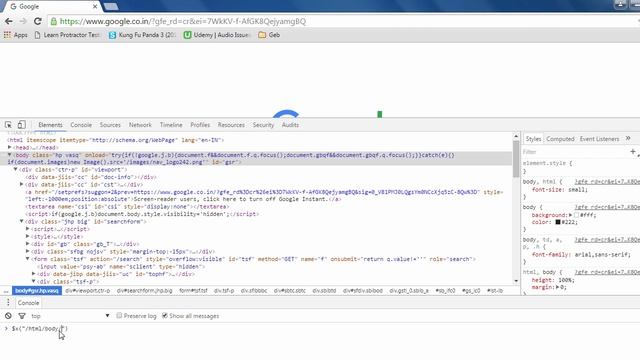This screenshot has height=360, width=640.
Task: Open the Apps grid bookmark
Action: [x=15, y=35]
